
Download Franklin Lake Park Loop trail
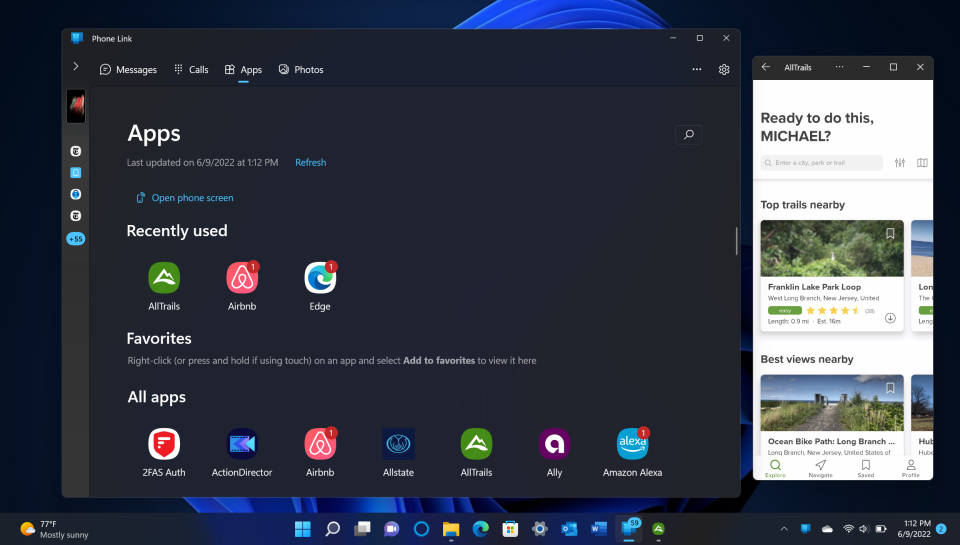pos(890,318)
